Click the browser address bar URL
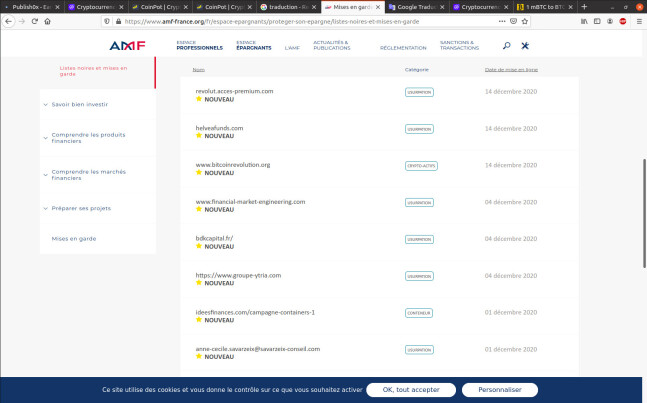 272,21
